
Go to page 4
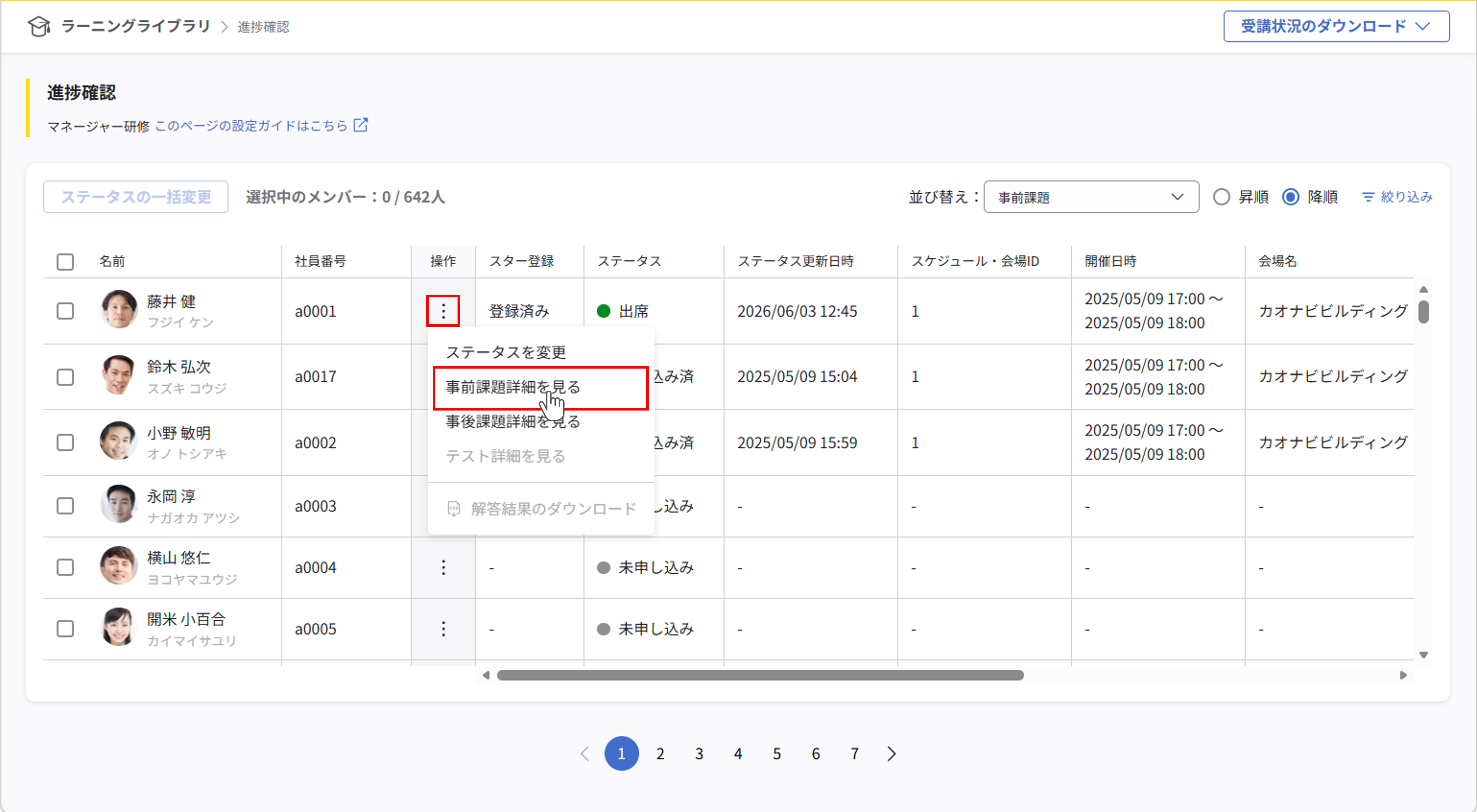tap(738, 754)
